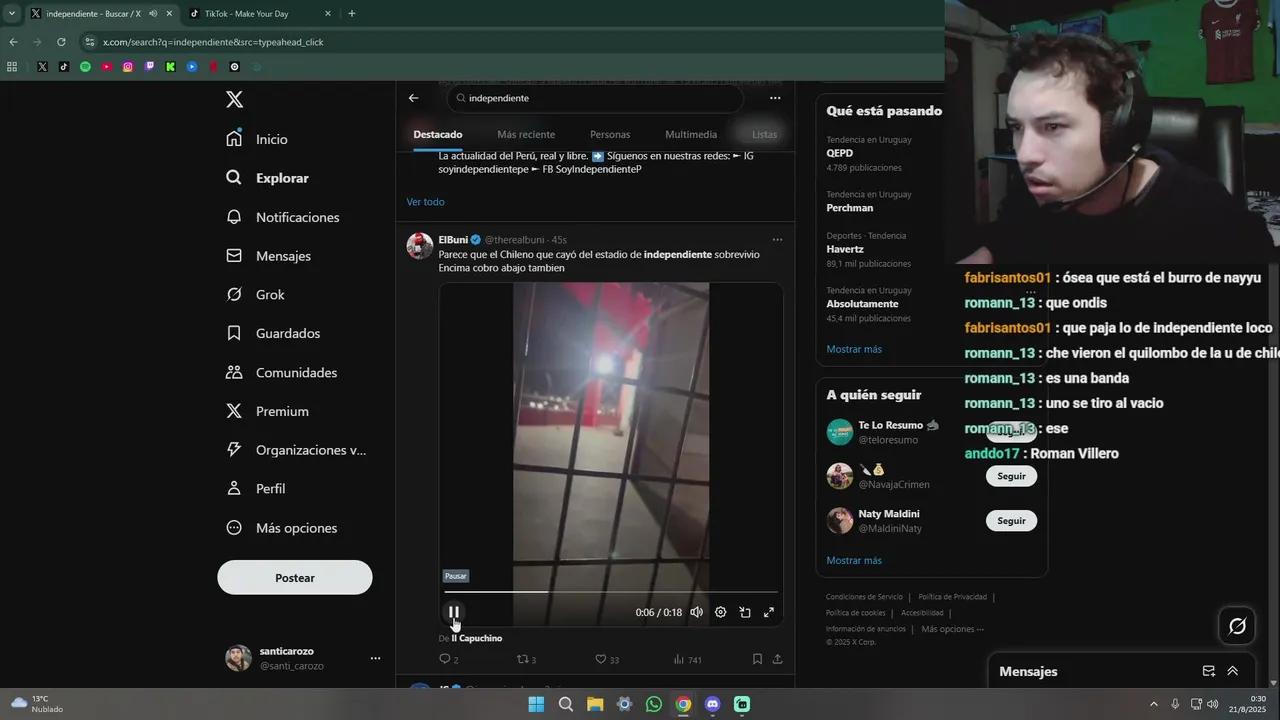Share ElBuni's post

point(777,659)
